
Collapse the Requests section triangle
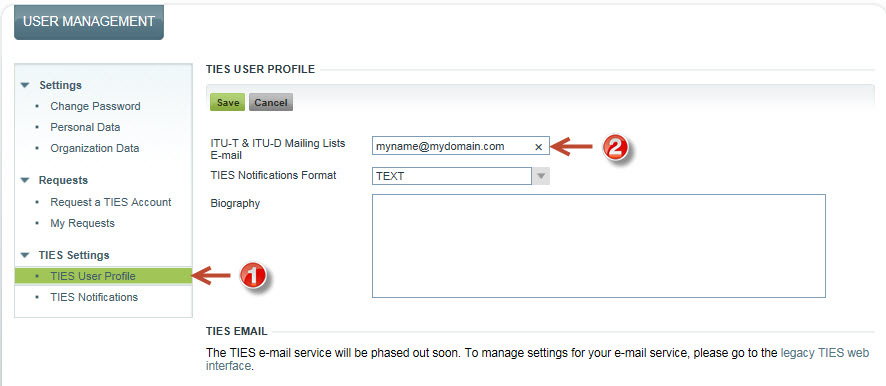pos(24,180)
